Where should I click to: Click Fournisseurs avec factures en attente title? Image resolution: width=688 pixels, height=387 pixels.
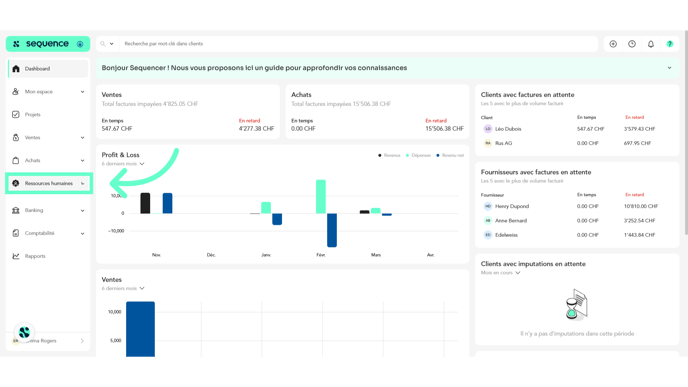click(x=536, y=172)
